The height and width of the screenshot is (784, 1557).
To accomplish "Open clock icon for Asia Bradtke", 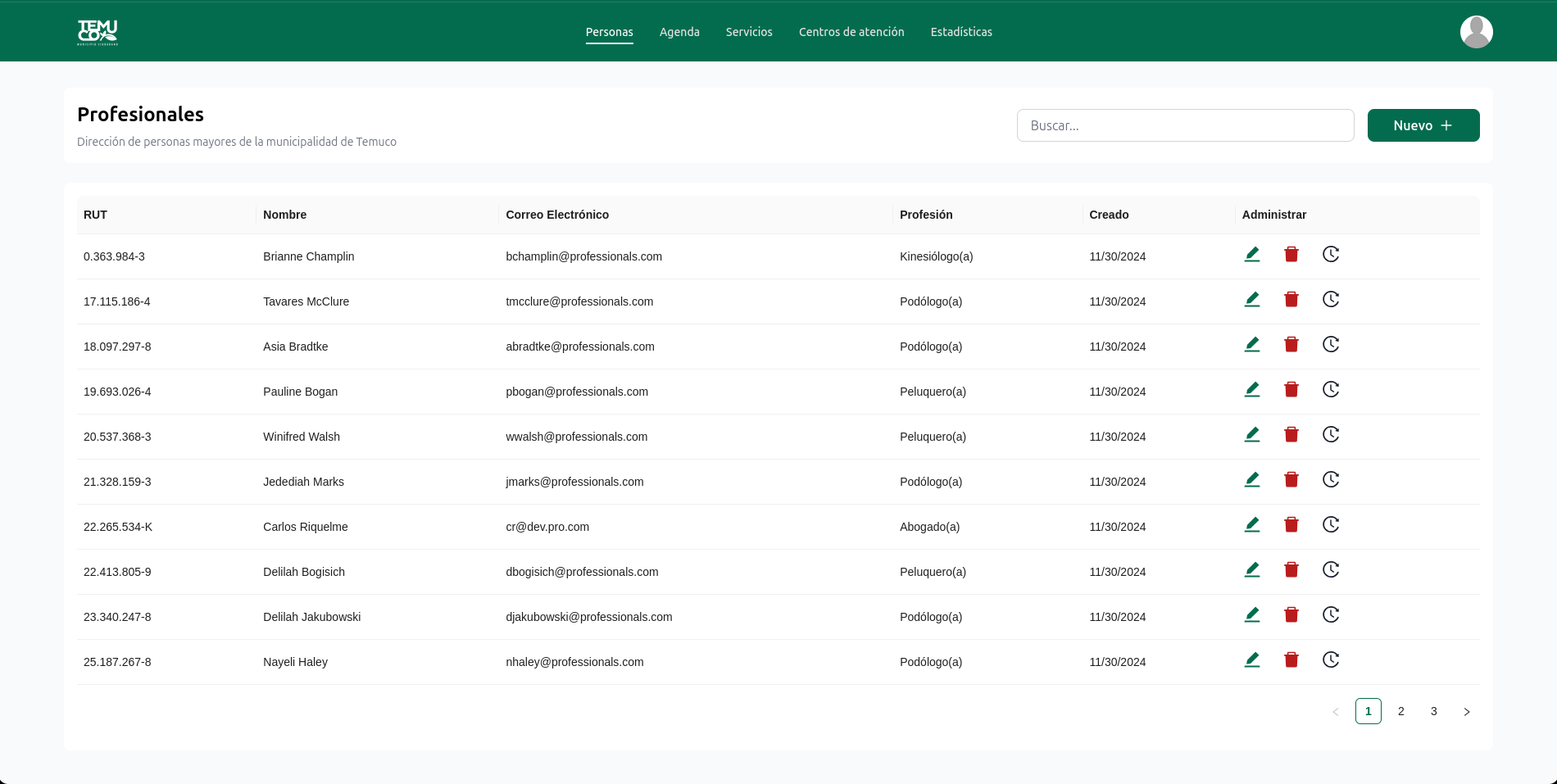I will tap(1331, 345).
